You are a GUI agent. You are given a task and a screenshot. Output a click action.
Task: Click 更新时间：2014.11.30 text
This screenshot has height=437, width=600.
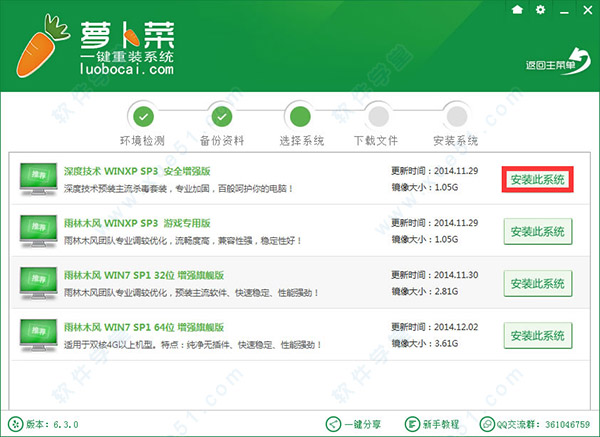click(x=434, y=275)
